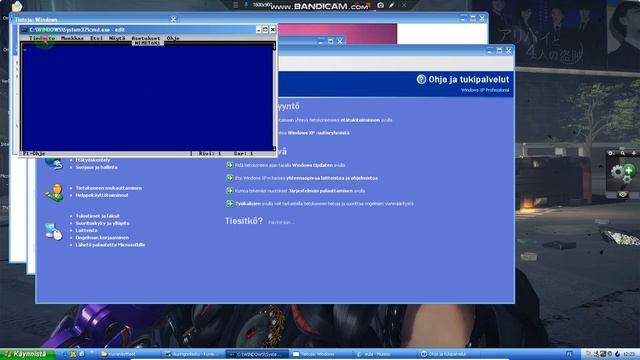Screen dimensions: 640x360
Task: Open the Helppokäyttötoiminnot help topic
Action: point(102,196)
